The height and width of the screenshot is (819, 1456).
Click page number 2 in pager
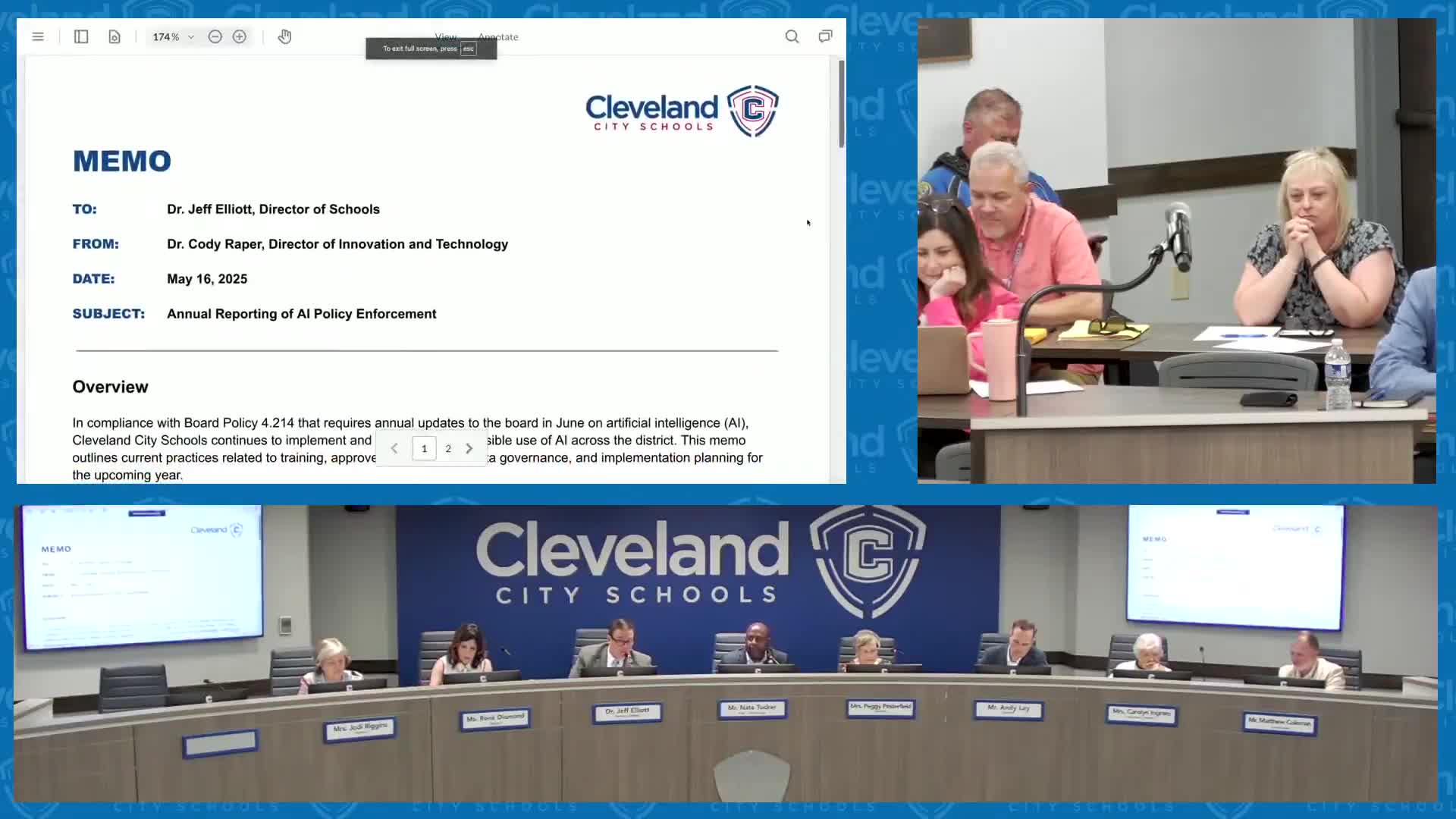click(448, 448)
